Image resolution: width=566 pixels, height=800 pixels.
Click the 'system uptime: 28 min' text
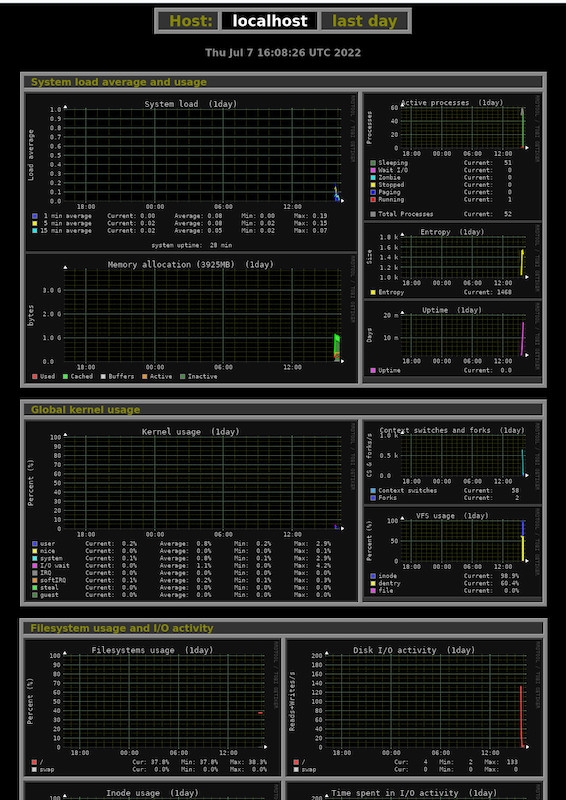tap(191, 245)
